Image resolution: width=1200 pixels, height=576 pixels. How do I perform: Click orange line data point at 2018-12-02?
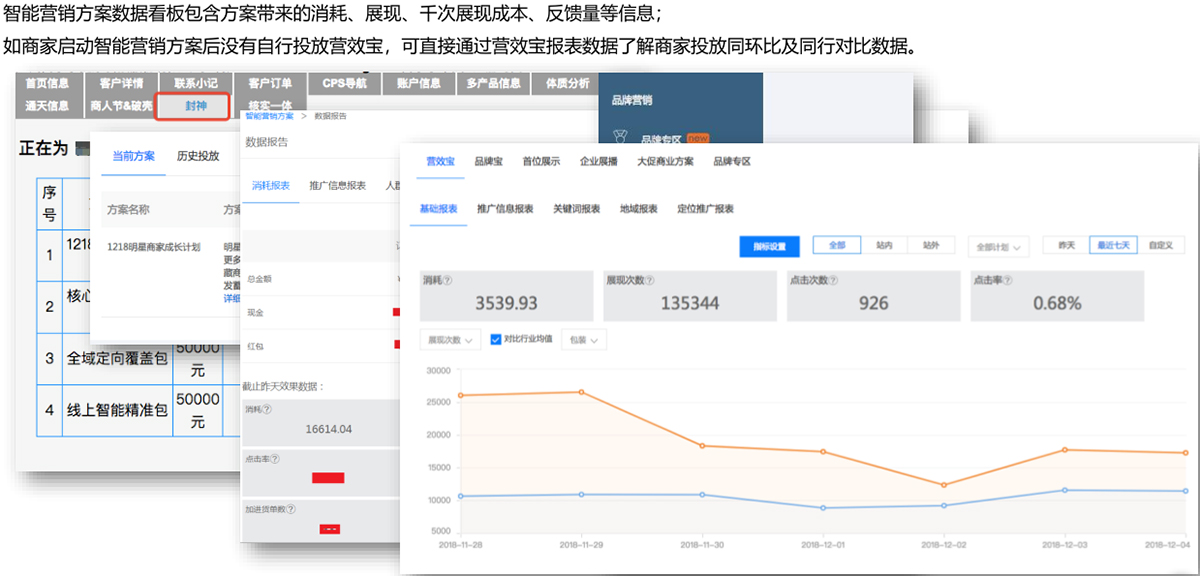click(943, 485)
